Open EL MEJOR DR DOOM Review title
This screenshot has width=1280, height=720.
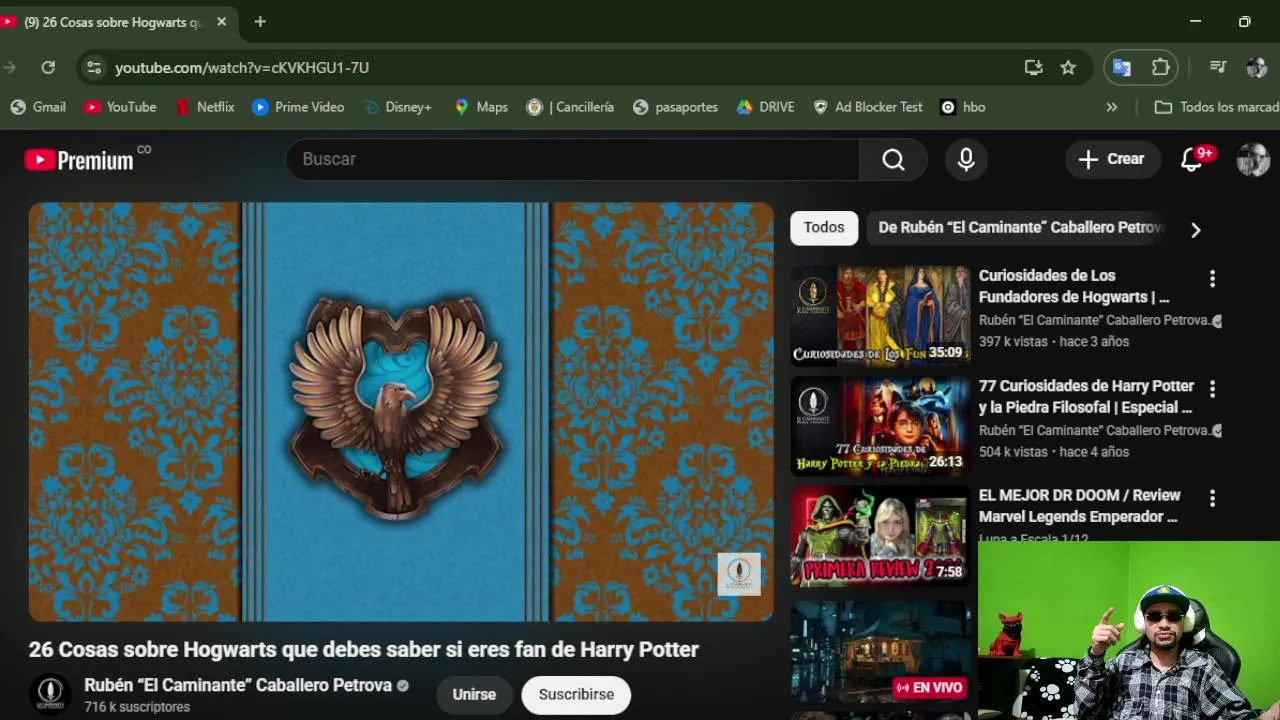pyautogui.click(x=1080, y=506)
